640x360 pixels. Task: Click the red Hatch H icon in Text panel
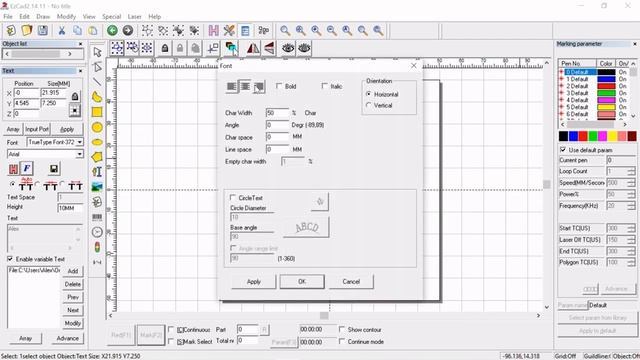[13, 168]
